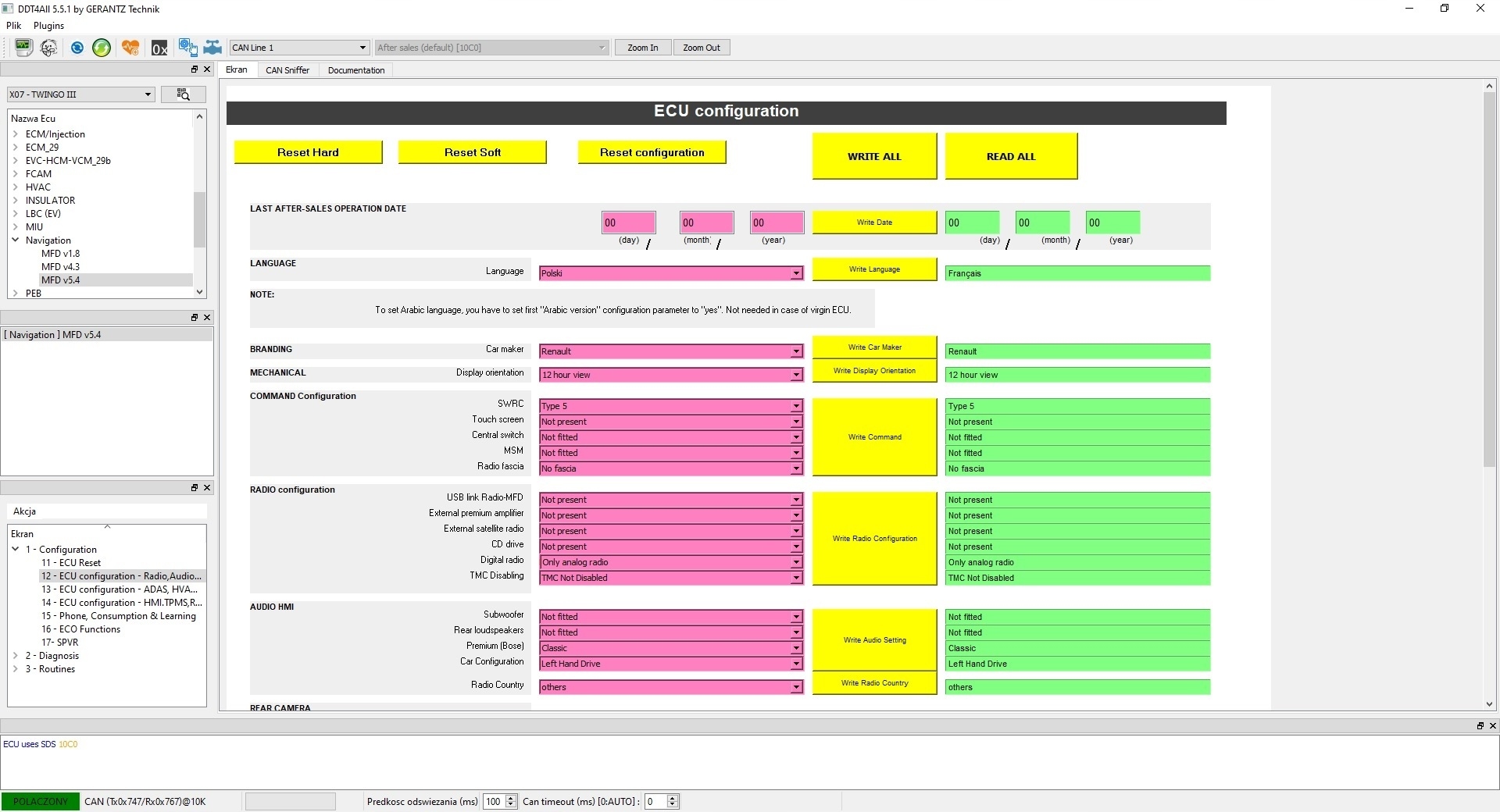The image size is (1500, 812).
Task: Click the monitor waveform toolbar icon
Action: pyautogui.click(x=23, y=48)
